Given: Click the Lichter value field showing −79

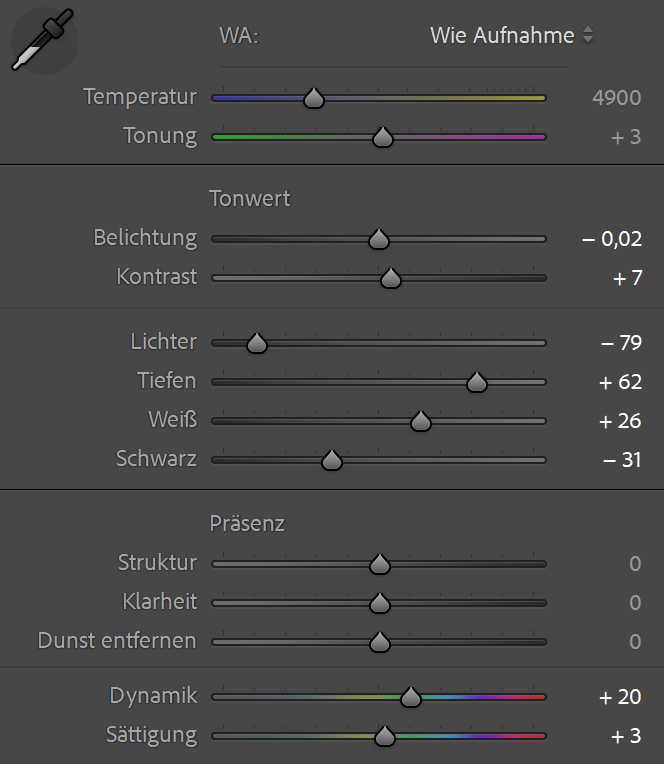Looking at the screenshot, I should [621, 343].
